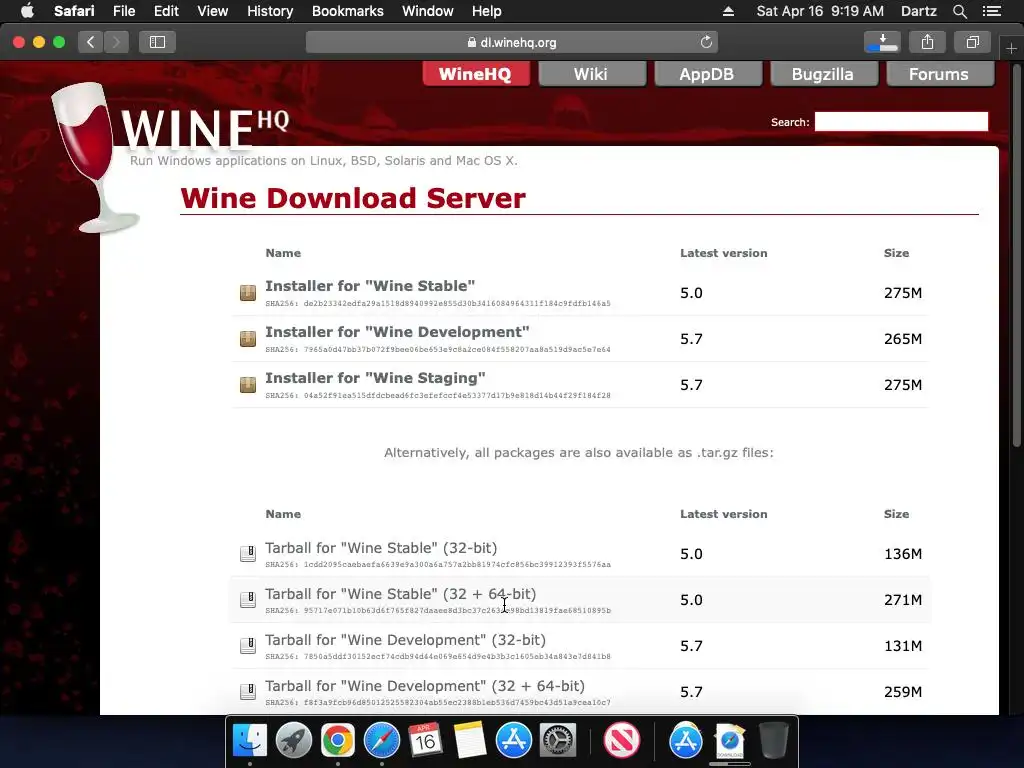Open a new tab with plus button

coord(1011,48)
